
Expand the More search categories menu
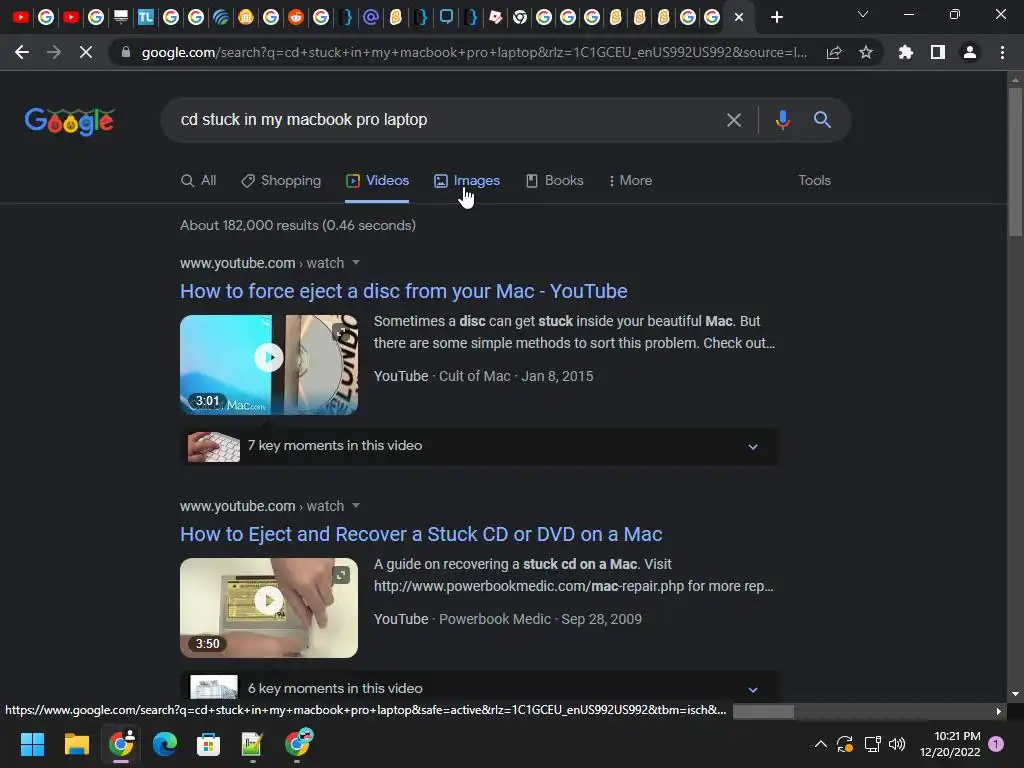click(x=630, y=181)
